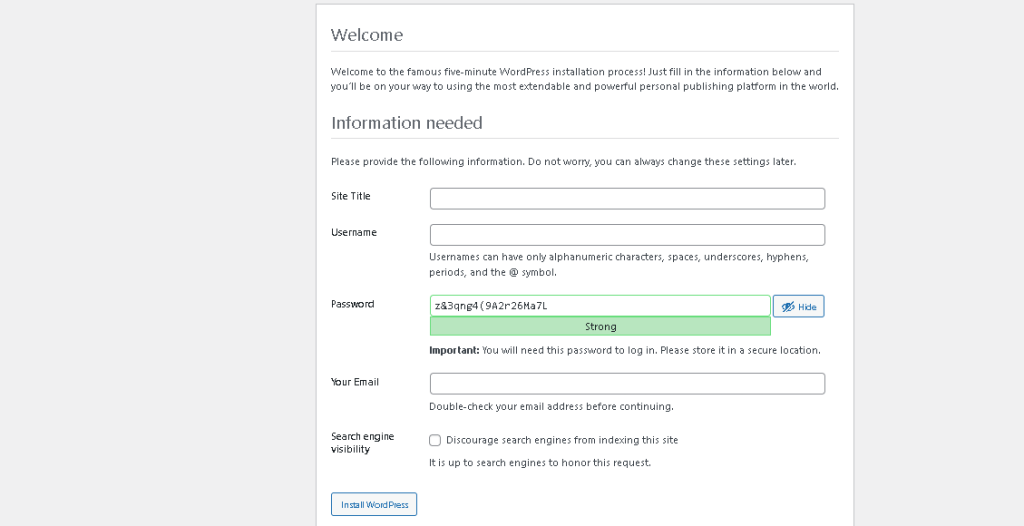Screen dimensions: 1024x526
Task: Click the Welcome heading text
Action: (366, 35)
